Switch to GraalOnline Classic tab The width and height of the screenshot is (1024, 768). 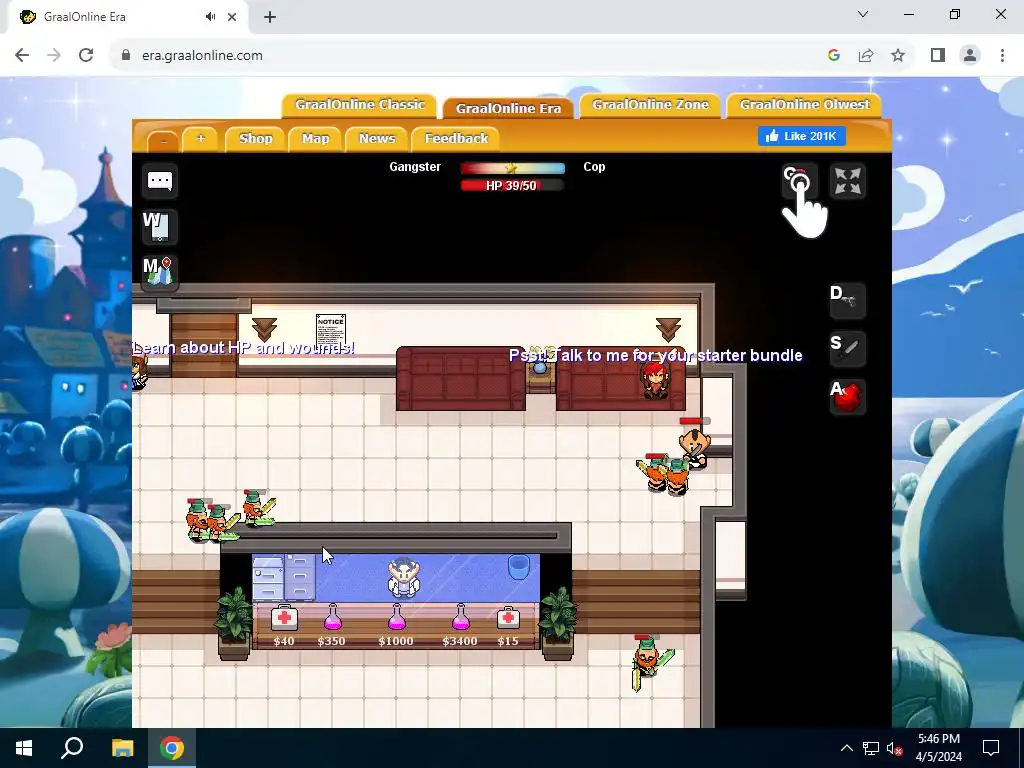click(x=360, y=105)
